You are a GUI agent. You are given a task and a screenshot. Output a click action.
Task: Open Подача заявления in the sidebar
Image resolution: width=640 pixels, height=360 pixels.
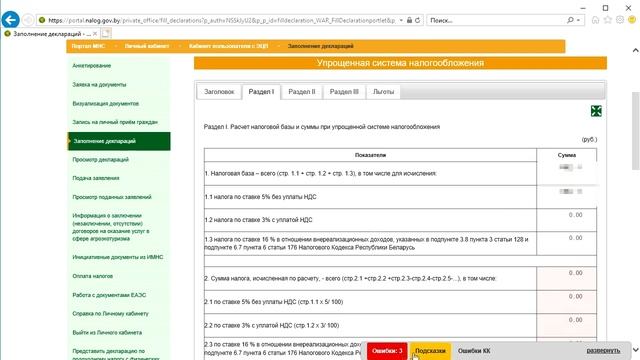(x=96, y=178)
